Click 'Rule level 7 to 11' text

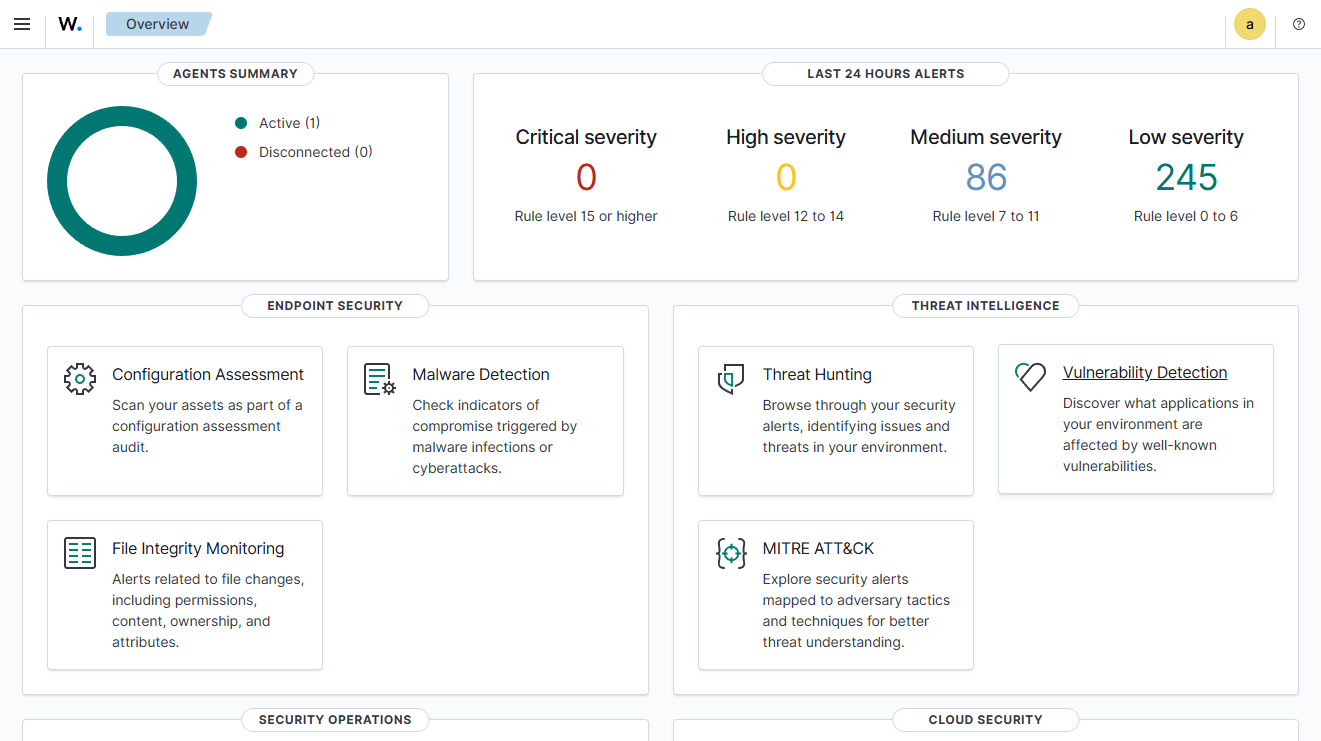(x=986, y=216)
